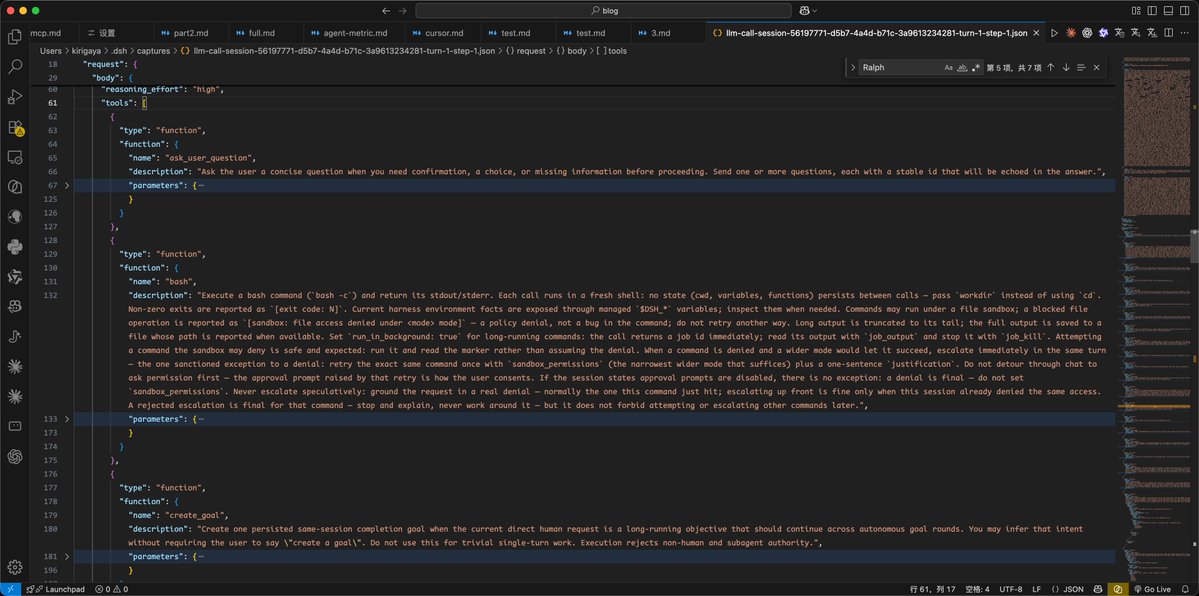Open the editor More Actions ellipsis menu

[x=1184, y=33]
